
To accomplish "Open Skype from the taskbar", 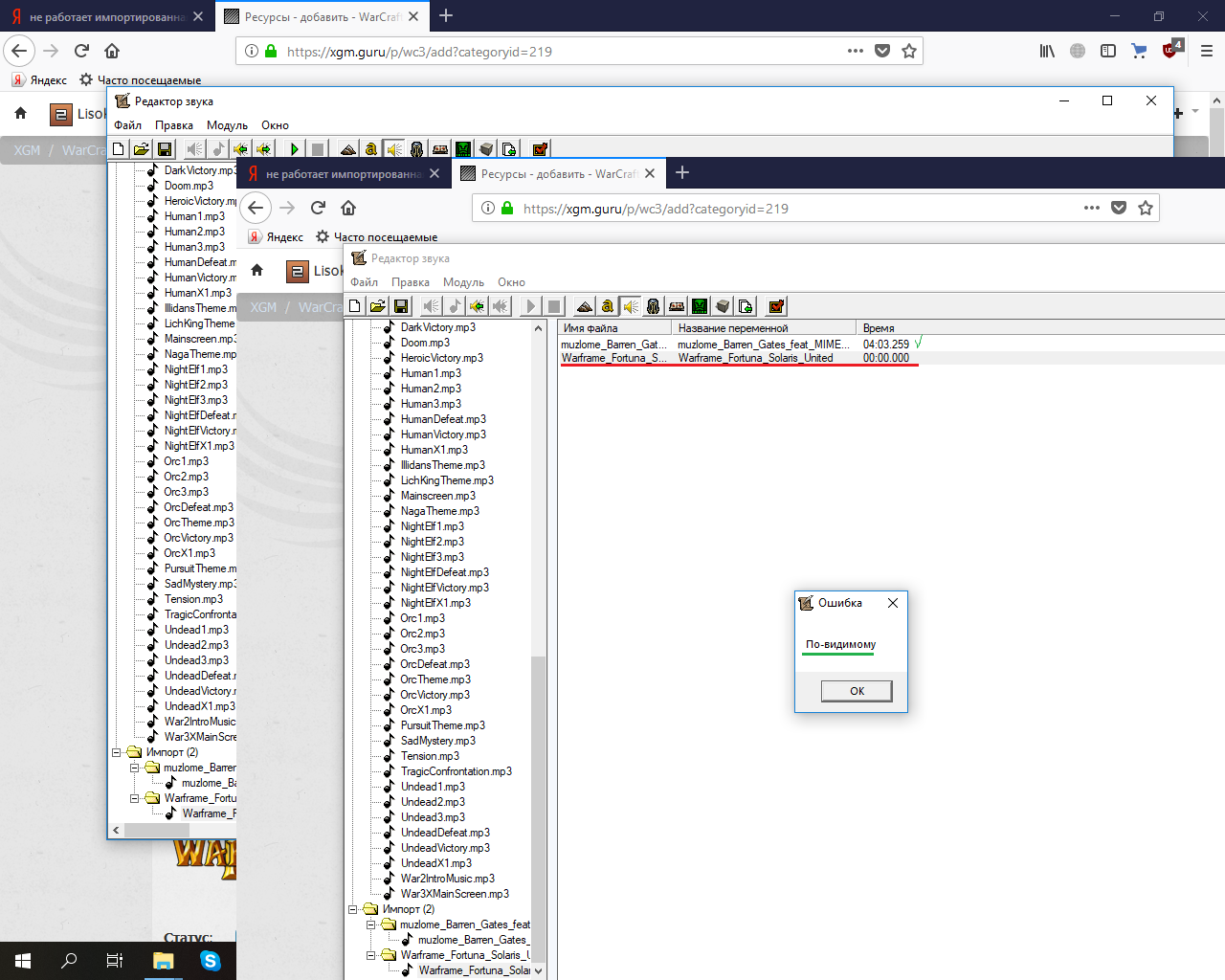I will click(x=211, y=961).
